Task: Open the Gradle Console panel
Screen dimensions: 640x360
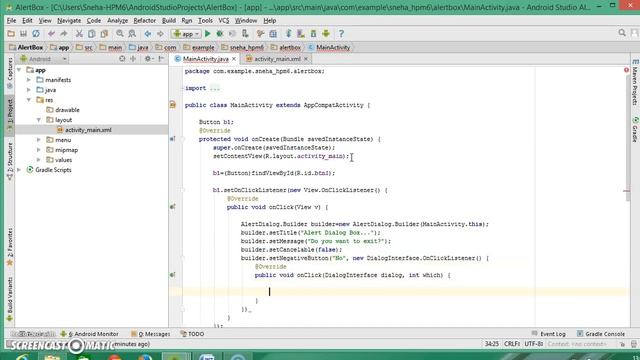Action: click(601, 334)
